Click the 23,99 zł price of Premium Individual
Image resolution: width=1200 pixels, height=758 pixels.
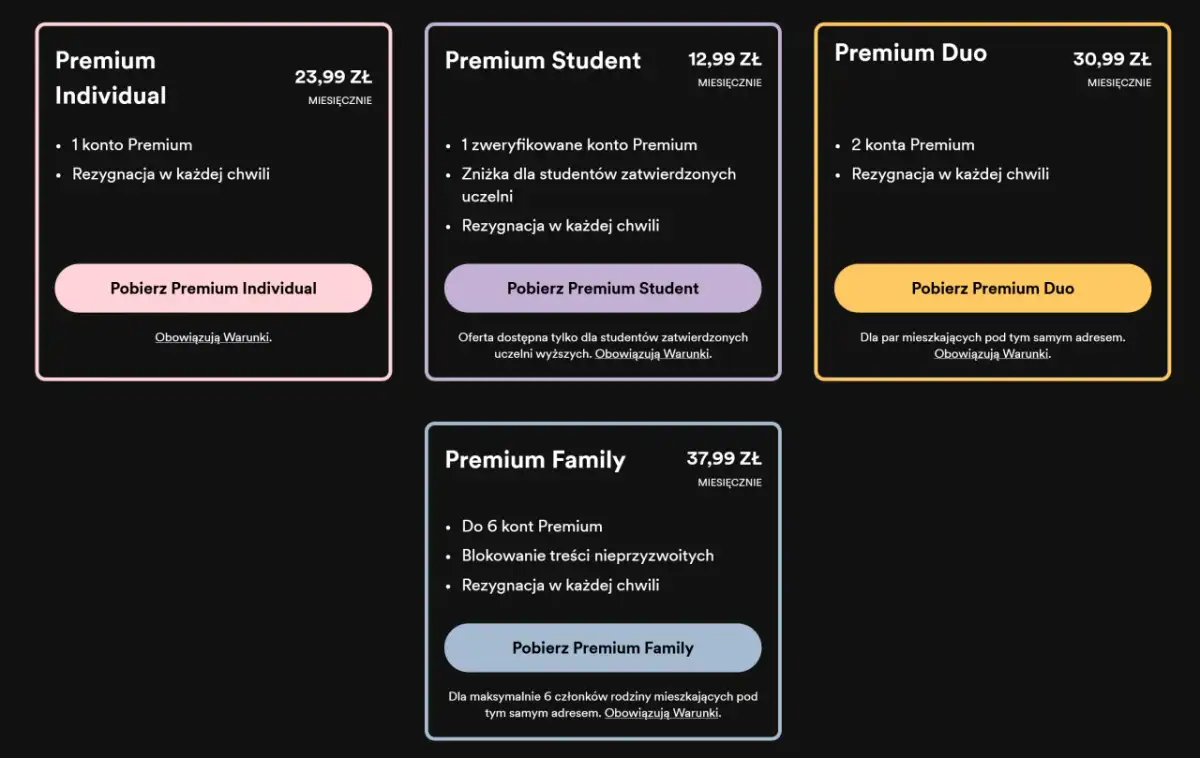point(332,76)
